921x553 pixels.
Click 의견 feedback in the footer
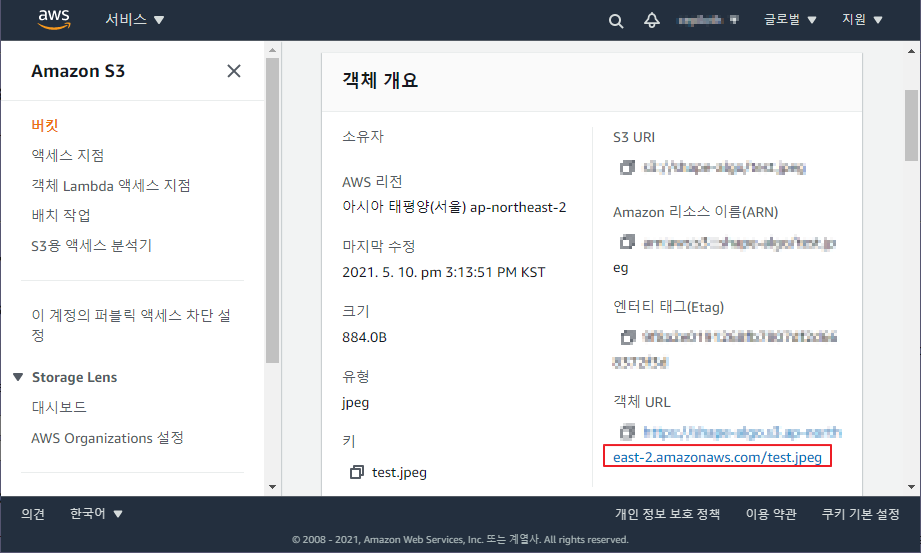[x=33, y=514]
